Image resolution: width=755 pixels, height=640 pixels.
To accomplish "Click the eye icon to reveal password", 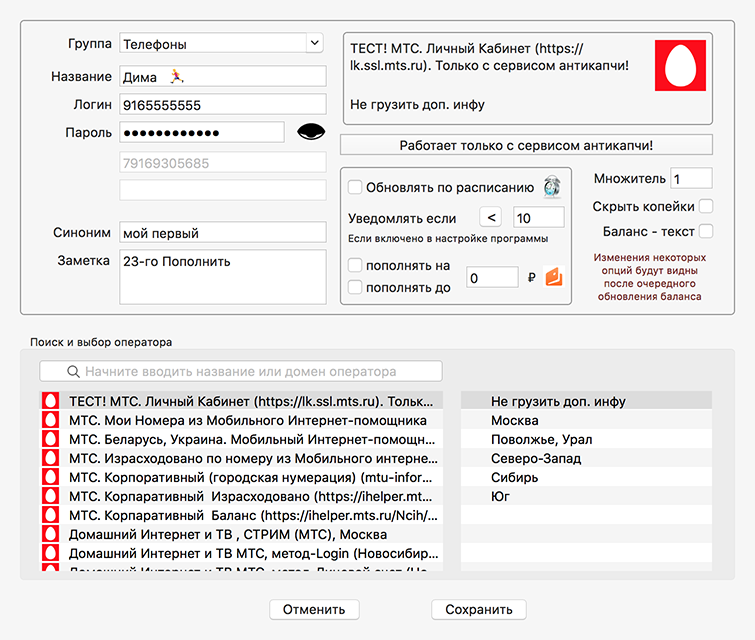I will pyautogui.click(x=312, y=132).
